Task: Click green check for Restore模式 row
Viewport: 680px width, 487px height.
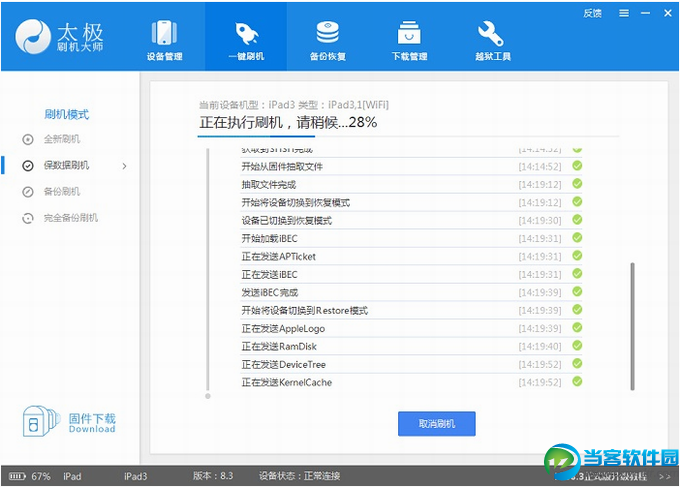Action: [577, 310]
